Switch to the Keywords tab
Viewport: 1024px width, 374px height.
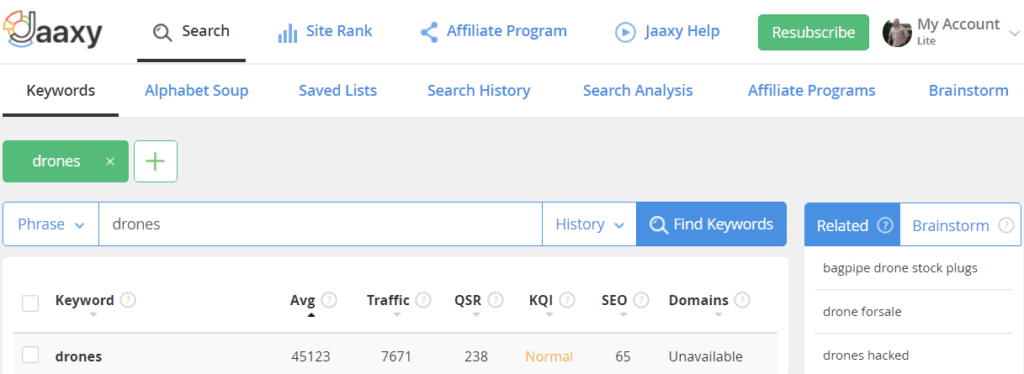[61, 91]
